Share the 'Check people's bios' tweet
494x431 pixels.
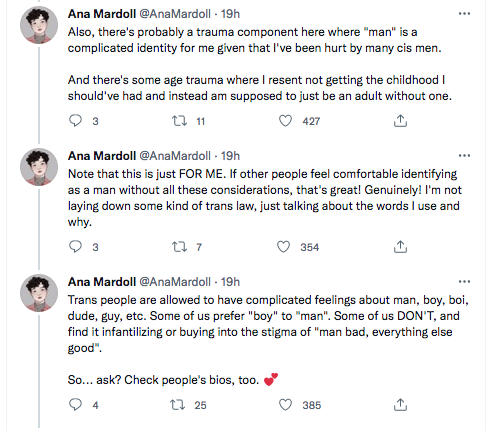pos(400,405)
